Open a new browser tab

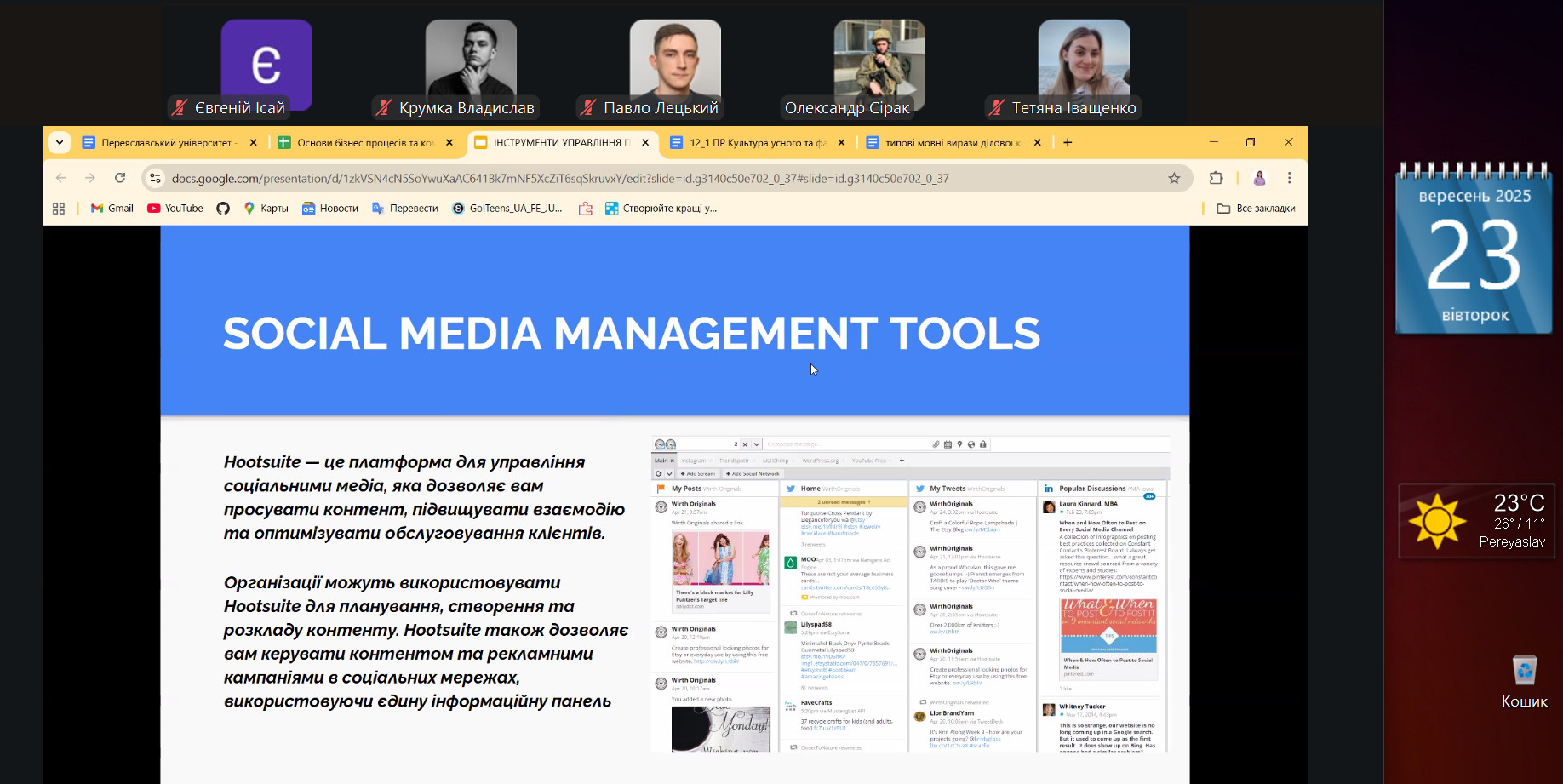[x=1068, y=143]
